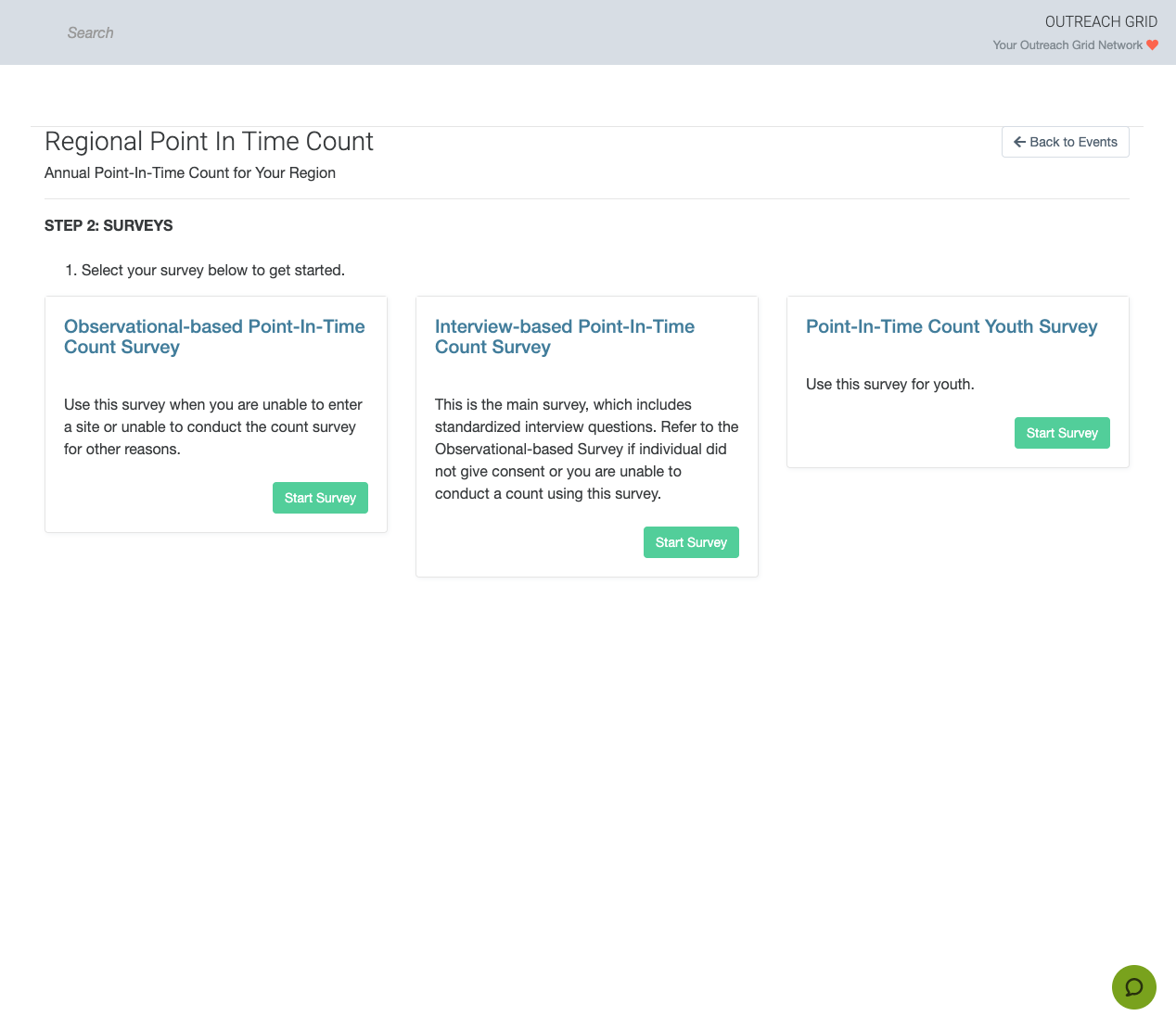Click 'Use this survey for youth' text
The image size is (1176, 1016).
pos(889,385)
